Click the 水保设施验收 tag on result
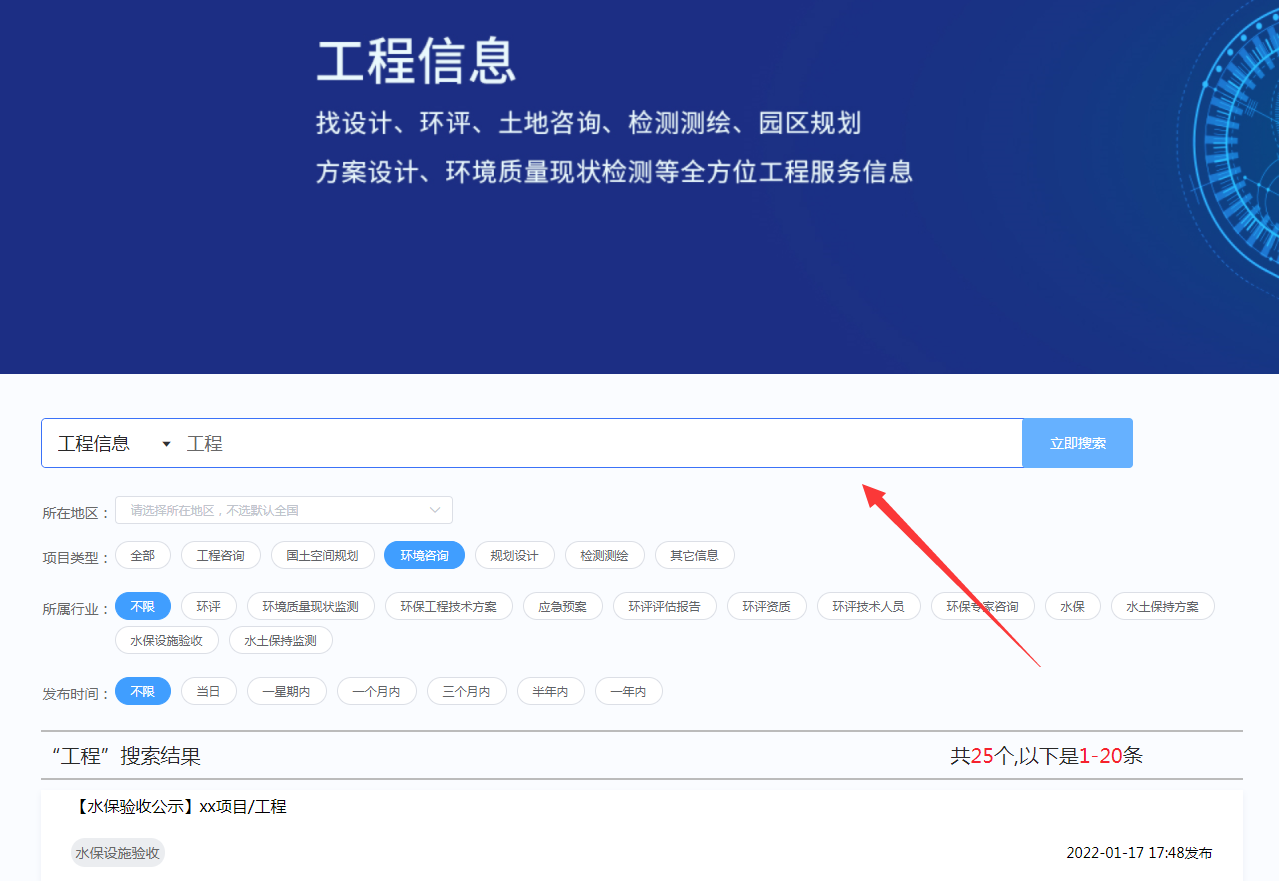The height and width of the screenshot is (881, 1279). (x=118, y=853)
